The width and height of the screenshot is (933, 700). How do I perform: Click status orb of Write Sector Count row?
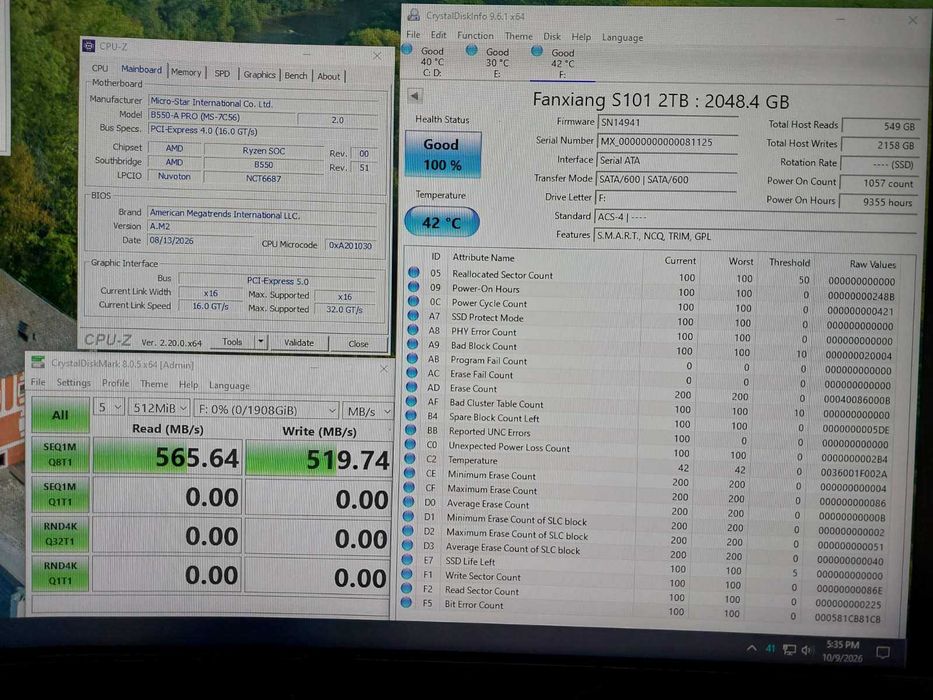click(407, 574)
